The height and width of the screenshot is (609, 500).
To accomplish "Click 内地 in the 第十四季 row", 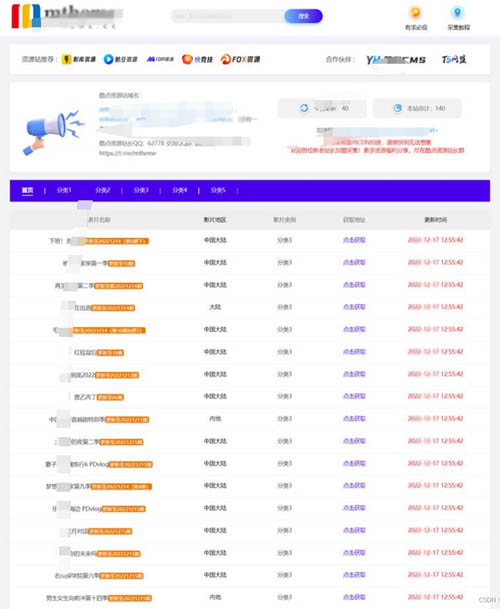I will click(215, 597).
